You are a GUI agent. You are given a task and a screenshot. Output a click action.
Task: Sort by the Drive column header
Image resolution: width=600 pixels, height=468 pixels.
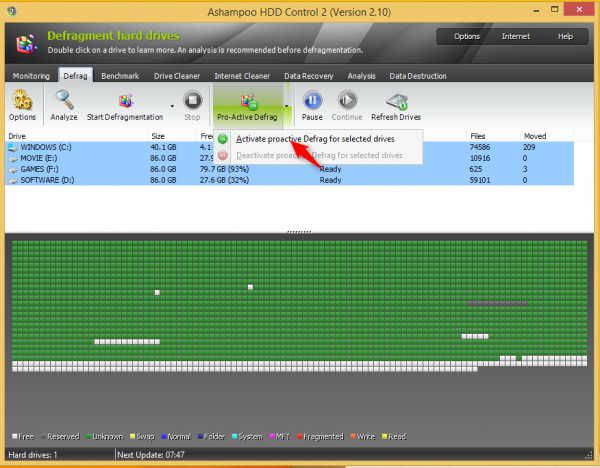click(x=77, y=136)
